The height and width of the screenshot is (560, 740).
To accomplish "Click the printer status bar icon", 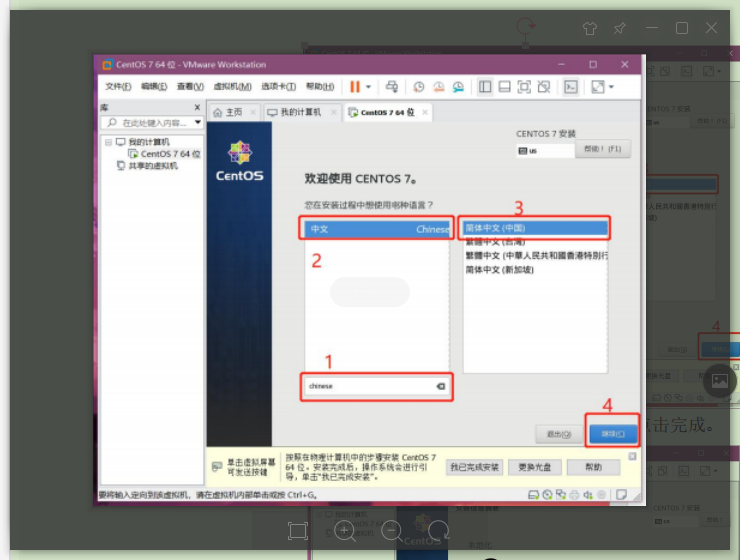I will (x=574, y=495).
